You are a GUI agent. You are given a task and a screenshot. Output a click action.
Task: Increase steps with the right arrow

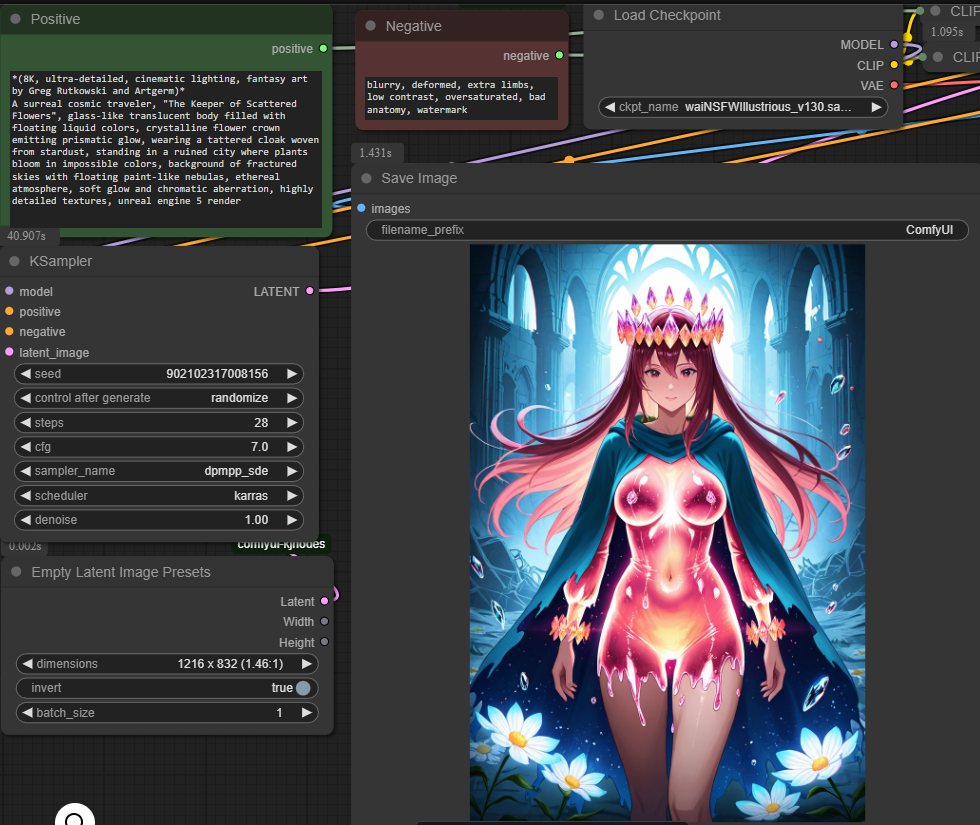pos(292,422)
